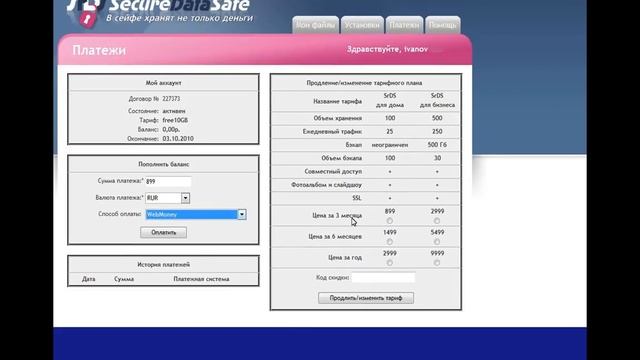The width and height of the screenshot is (640, 360).
Task: Click the SrDS для дома column heading
Action: point(390,100)
